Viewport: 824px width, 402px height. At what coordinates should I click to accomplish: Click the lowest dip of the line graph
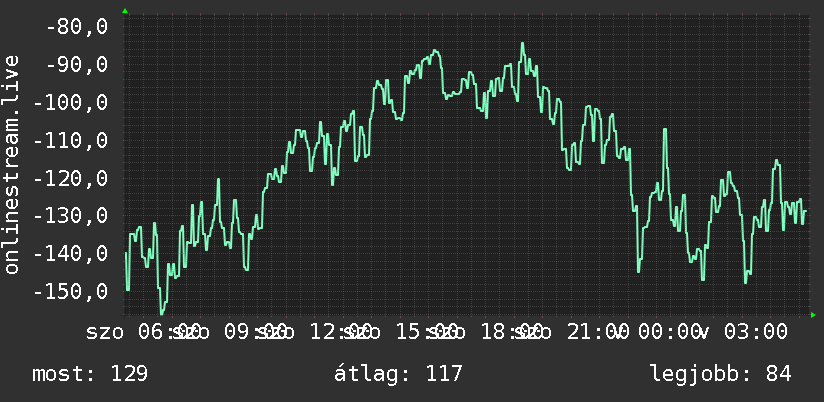(161, 313)
